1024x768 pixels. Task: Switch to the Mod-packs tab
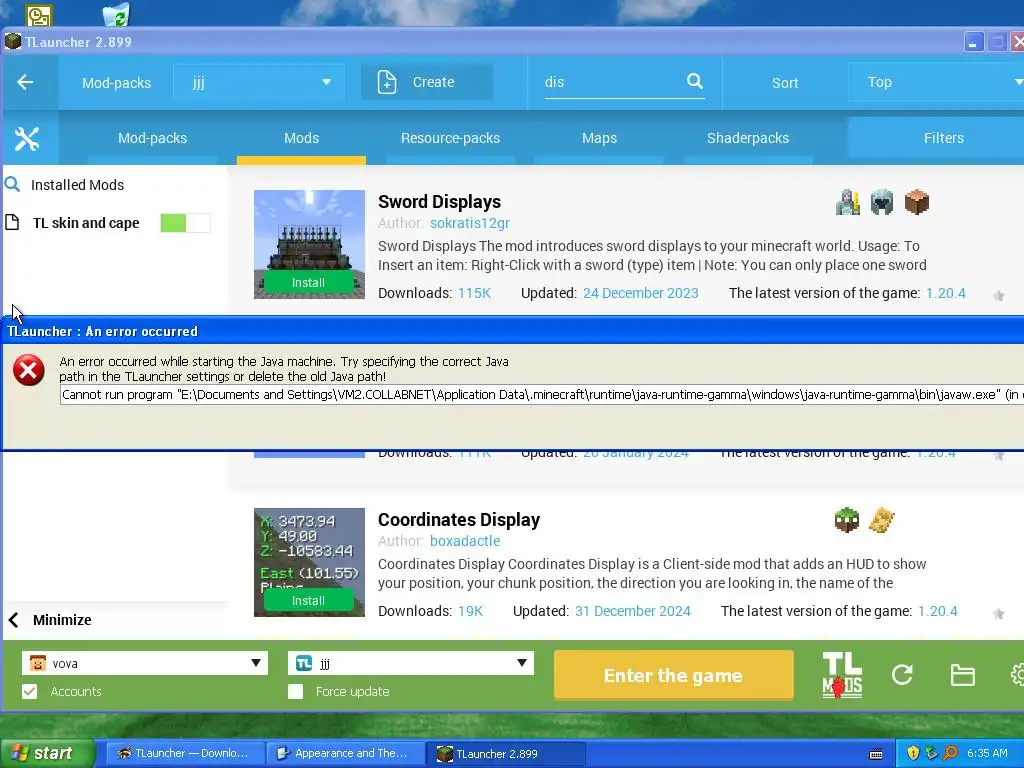152,138
